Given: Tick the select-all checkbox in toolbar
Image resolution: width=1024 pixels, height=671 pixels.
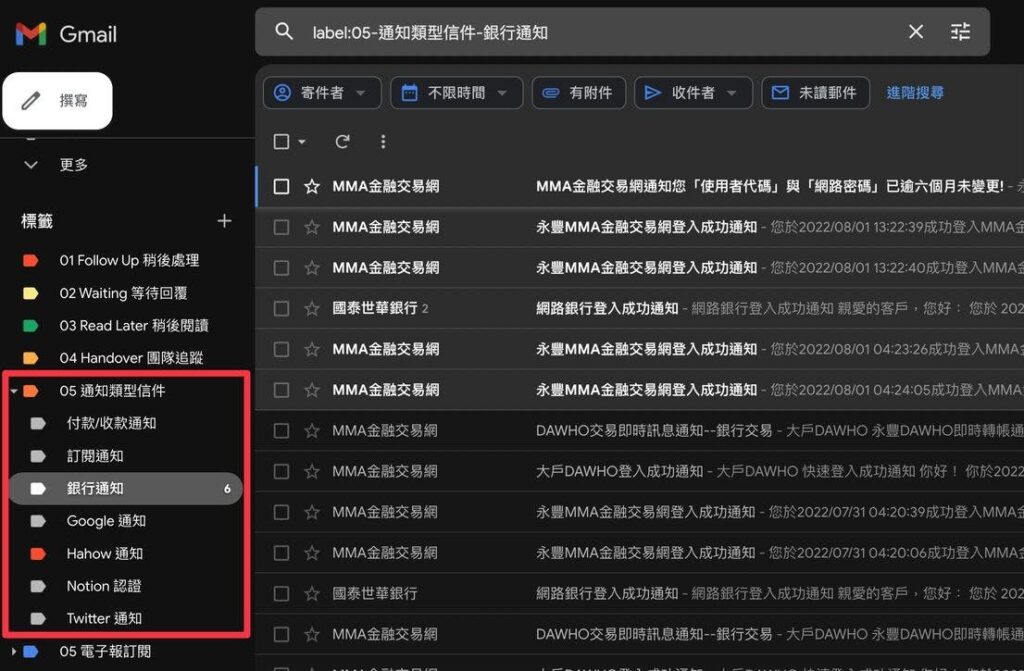Looking at the screenshot, I should [x=281, y=141].
